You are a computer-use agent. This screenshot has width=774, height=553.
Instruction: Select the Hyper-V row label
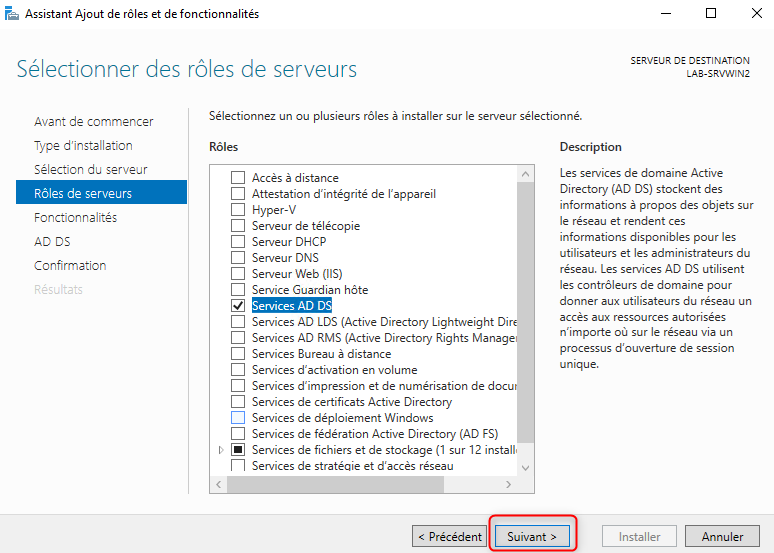[x=274, y=209]
